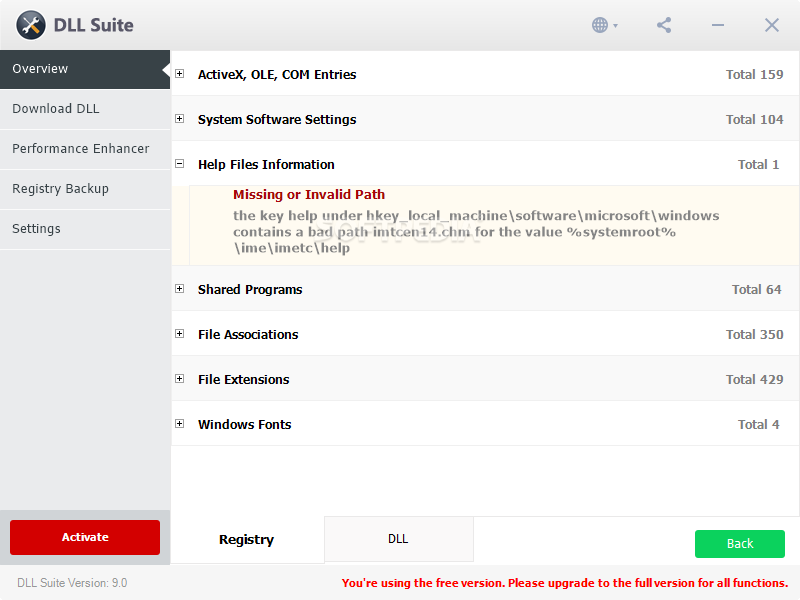Click Total 159 count
This screenshot has height=600, width=800.
[x=754, y=74]
